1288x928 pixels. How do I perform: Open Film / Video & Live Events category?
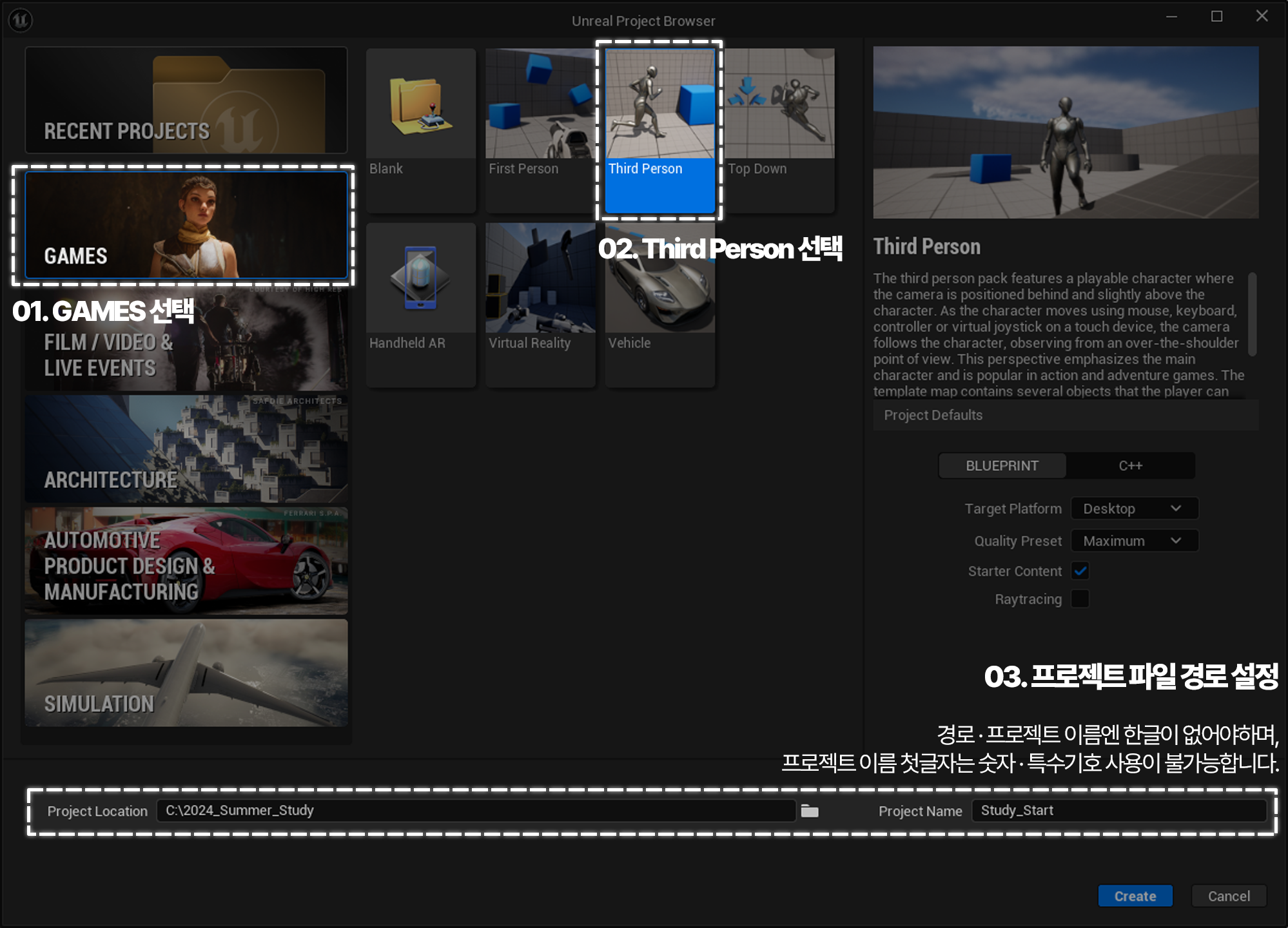(x=186, y=337)
